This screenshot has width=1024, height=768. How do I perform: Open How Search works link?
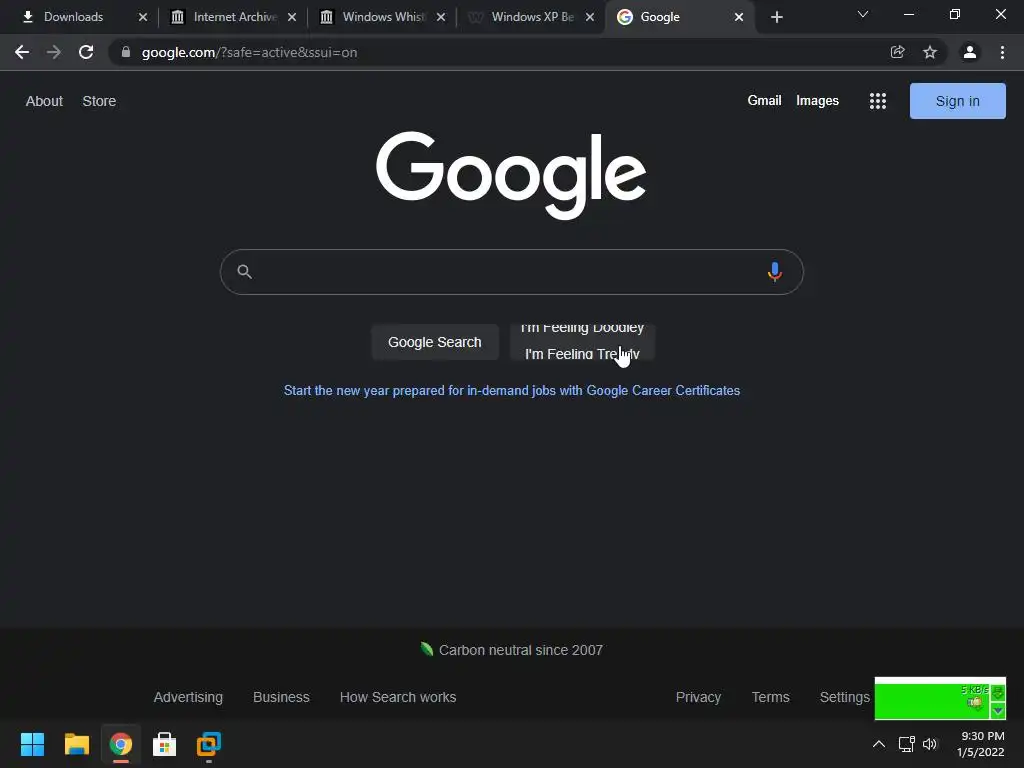coord(398,697)
